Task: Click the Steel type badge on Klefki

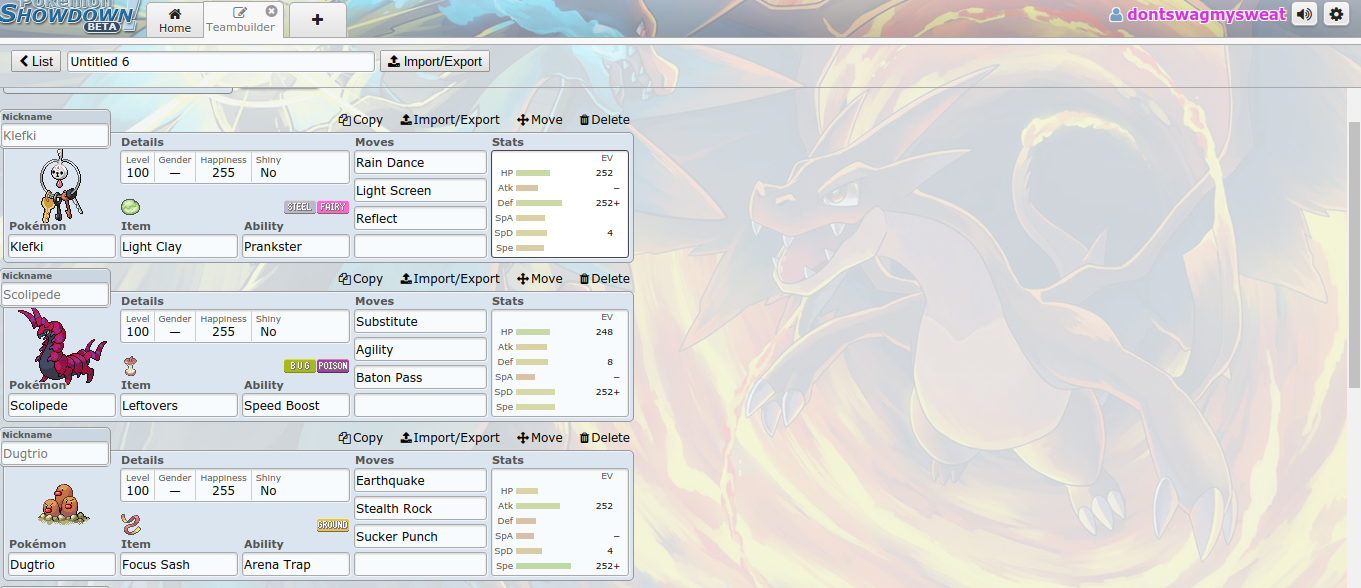Action: click(x=299, y=207)
